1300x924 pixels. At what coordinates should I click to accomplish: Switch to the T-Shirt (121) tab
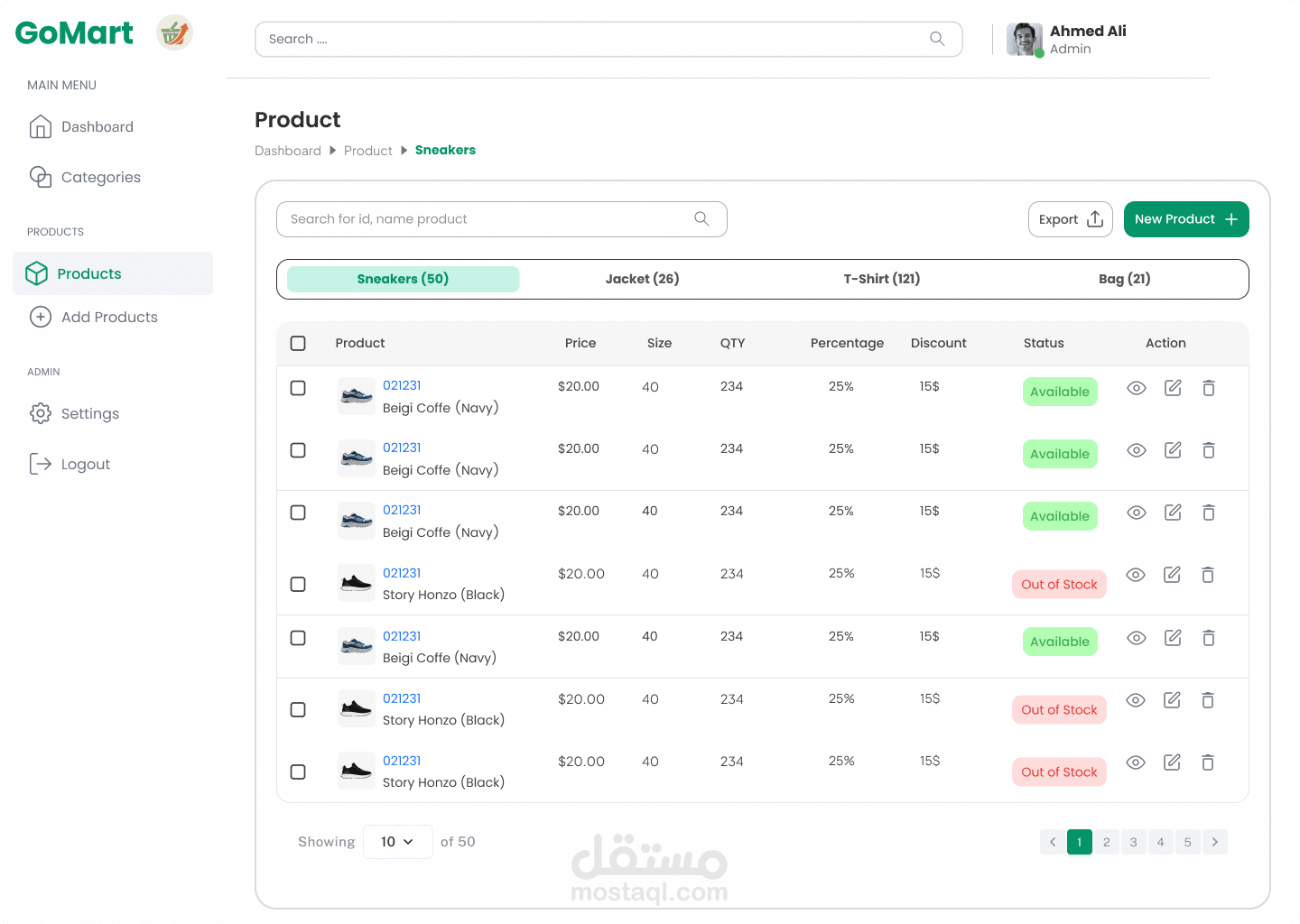pyautogui.click(x=882, y=279)
